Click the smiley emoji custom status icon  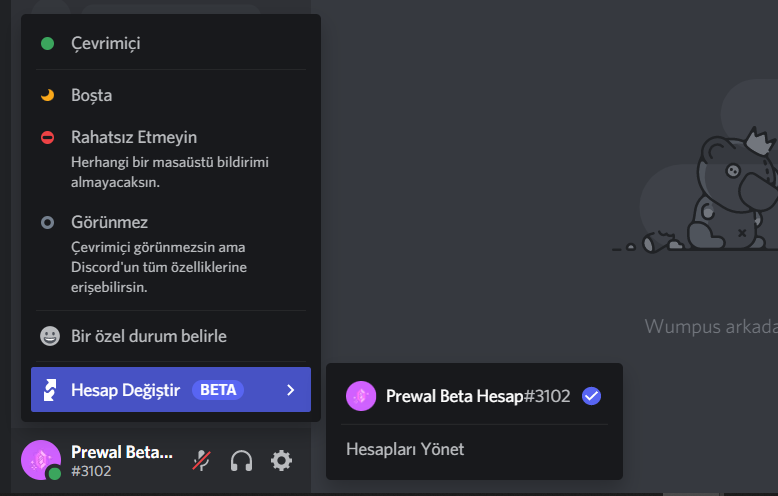click(50, 336)
